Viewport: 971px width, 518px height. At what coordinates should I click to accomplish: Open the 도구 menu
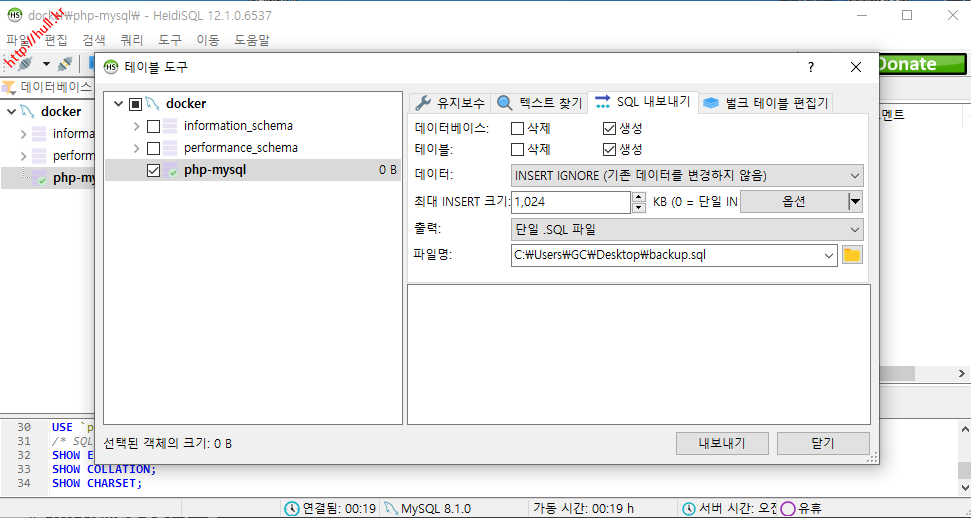[x=170, y=40]
